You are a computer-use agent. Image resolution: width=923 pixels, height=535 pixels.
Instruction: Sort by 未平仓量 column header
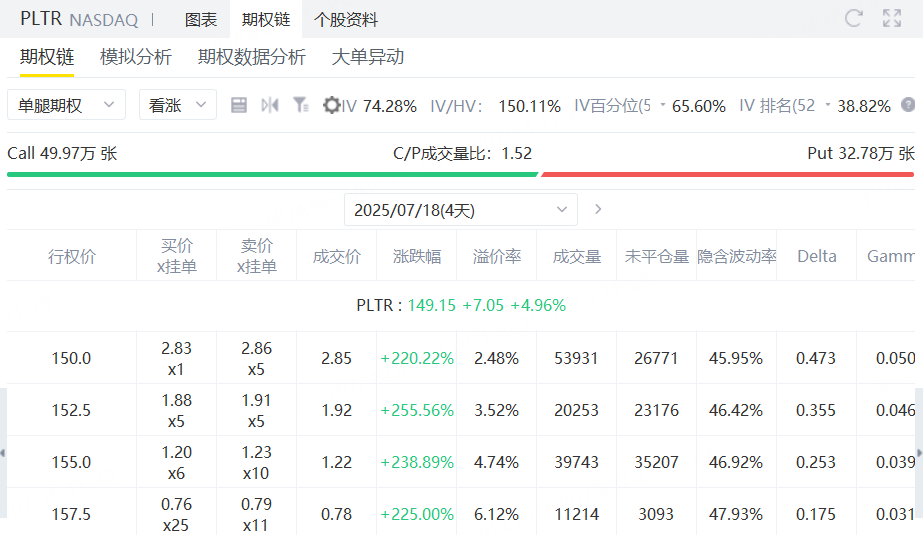[x=656, y=256]
